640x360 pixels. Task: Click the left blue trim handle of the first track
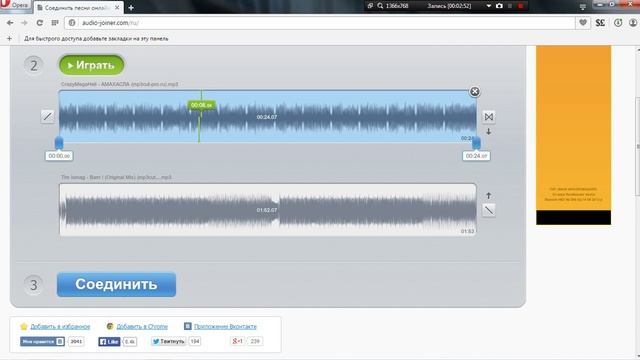tap(59, 143)
